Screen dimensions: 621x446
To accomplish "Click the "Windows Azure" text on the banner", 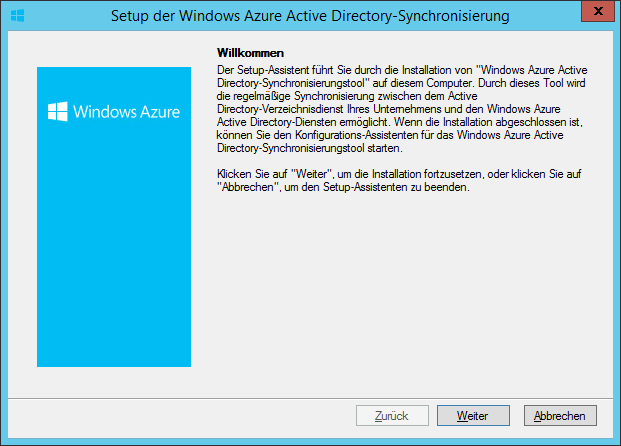I will coord(126,112).
